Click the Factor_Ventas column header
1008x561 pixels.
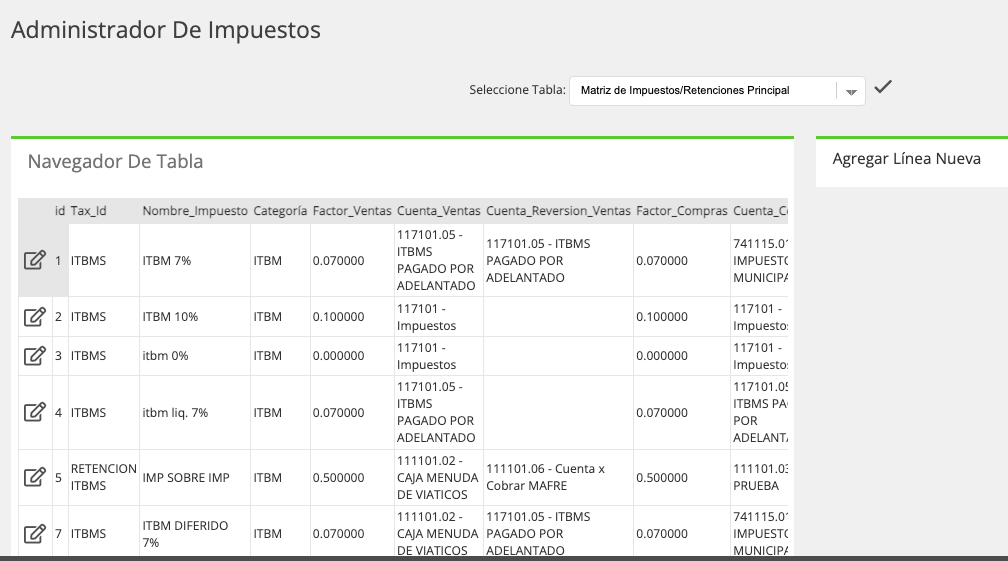(352, 211)
